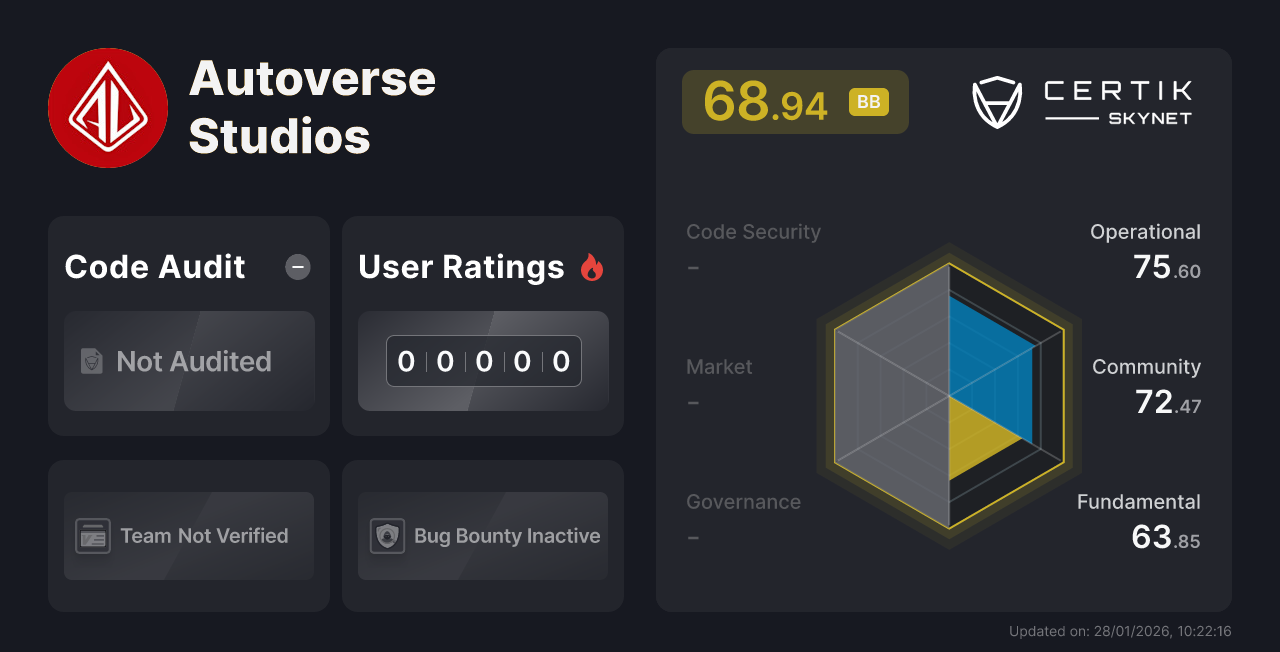Click the ID card icon near Team Not Verified
The image size is (1280, 652).
pyautogui.click(x=95, y=536)
